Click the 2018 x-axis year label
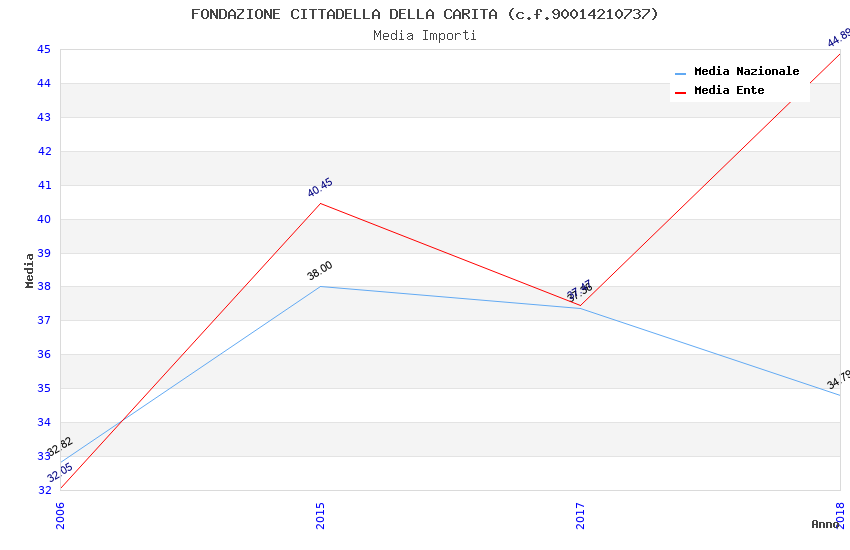This screenshot has height=550, width=850. coord(841,515)
